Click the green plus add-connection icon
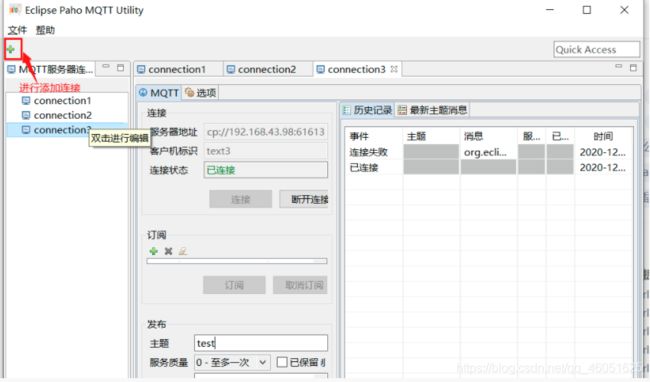 click(x=11, y=50)
